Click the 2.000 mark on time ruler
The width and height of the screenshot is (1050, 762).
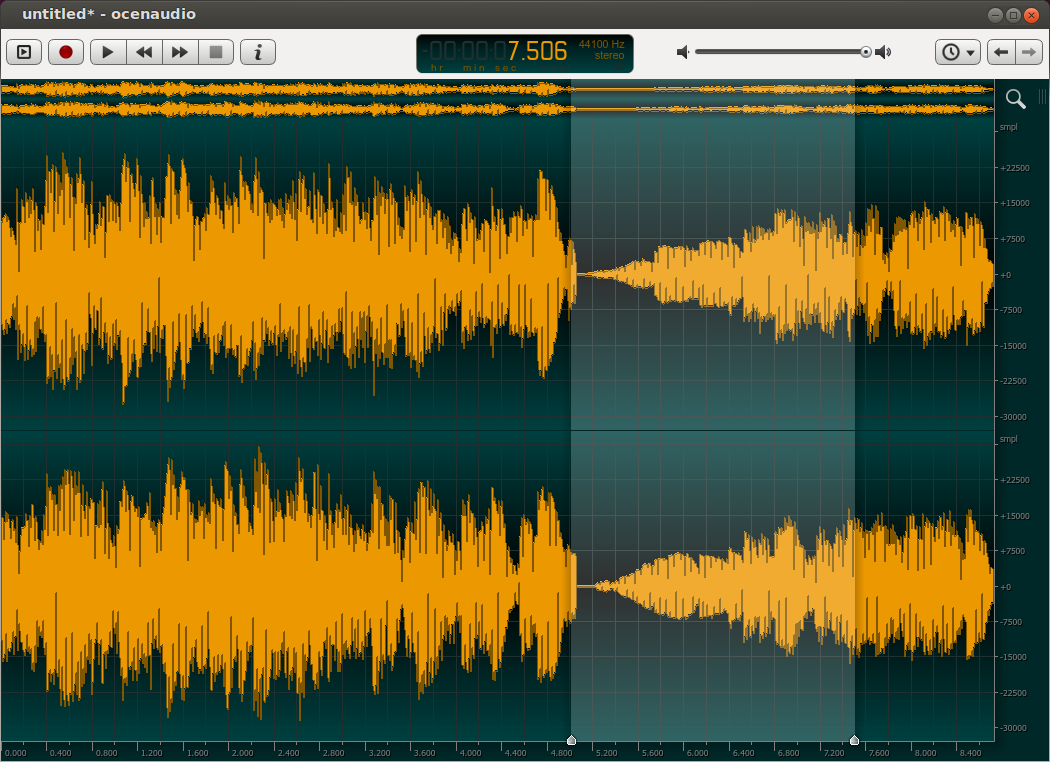tap(242, 753)
